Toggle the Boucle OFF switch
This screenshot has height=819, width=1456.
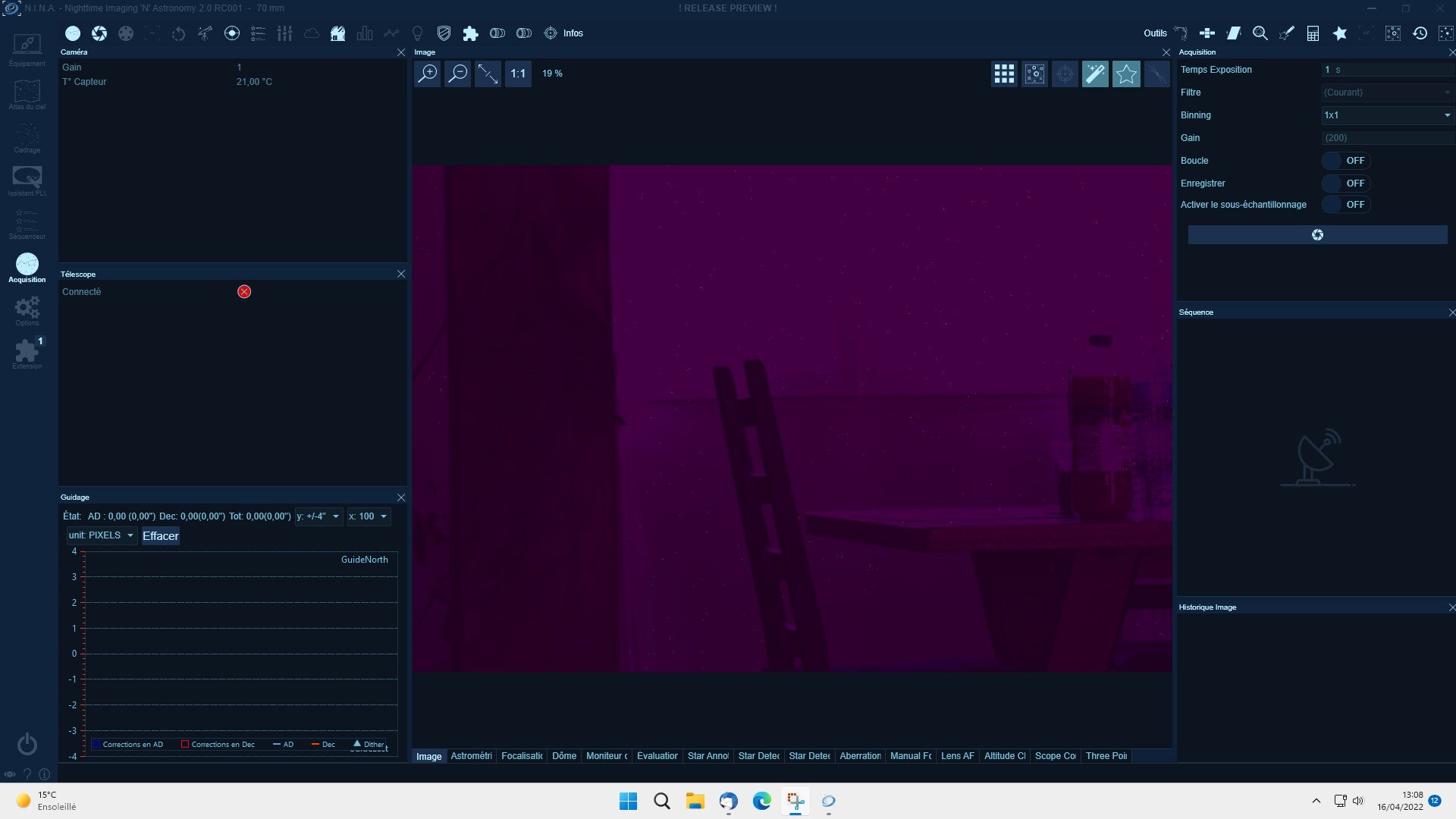point(1346,161)
